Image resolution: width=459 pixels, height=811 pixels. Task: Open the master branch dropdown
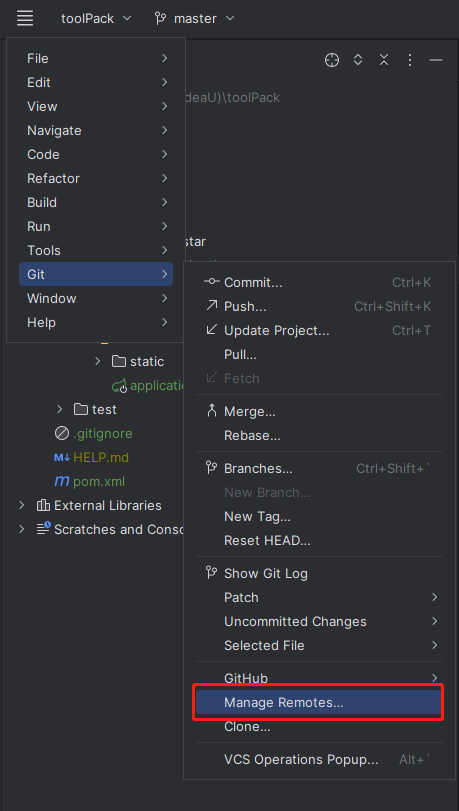click(194, 19)
